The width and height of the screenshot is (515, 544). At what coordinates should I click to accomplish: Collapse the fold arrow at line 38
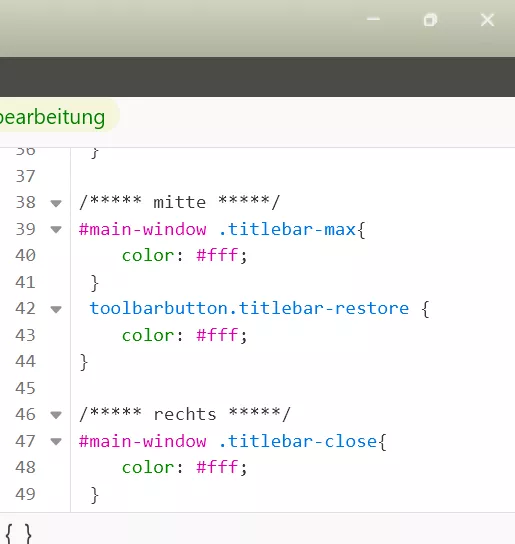pos(56,203)
